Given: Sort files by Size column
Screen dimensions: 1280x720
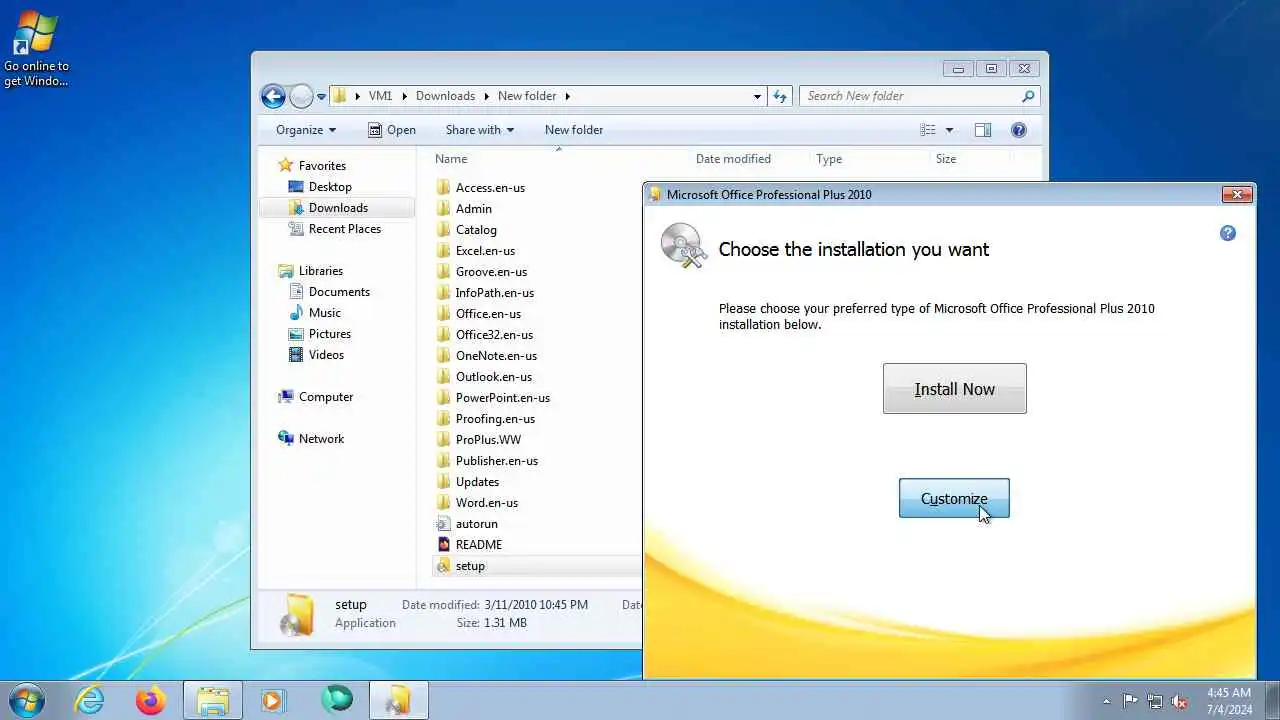Looking at the screenshot, I should coord(946,159).
